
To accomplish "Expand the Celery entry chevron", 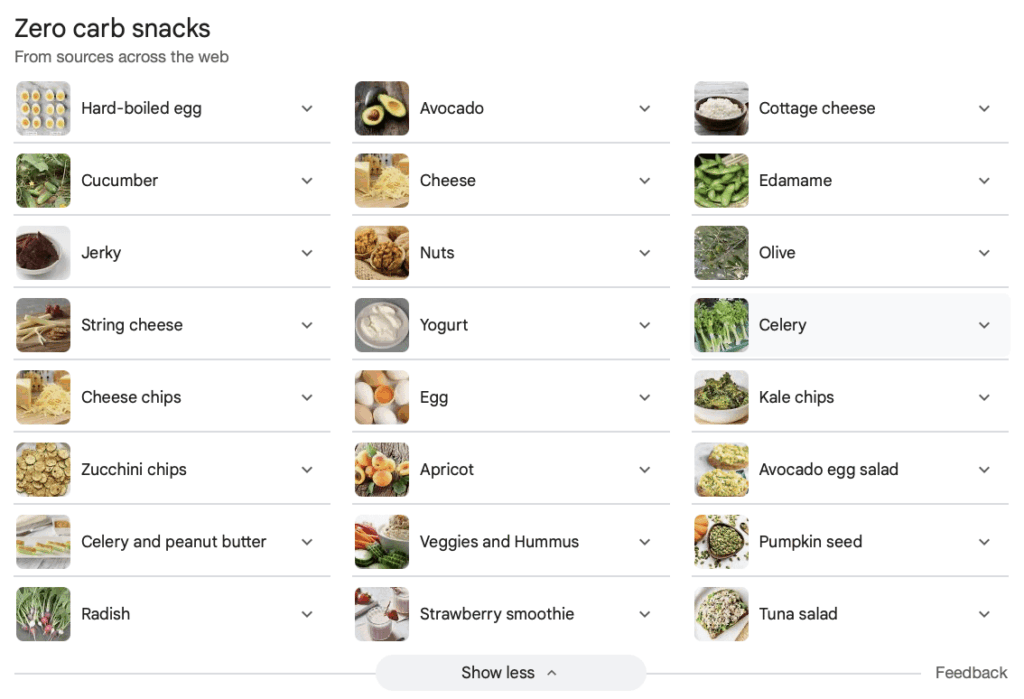I will click(x=984, y=325).
